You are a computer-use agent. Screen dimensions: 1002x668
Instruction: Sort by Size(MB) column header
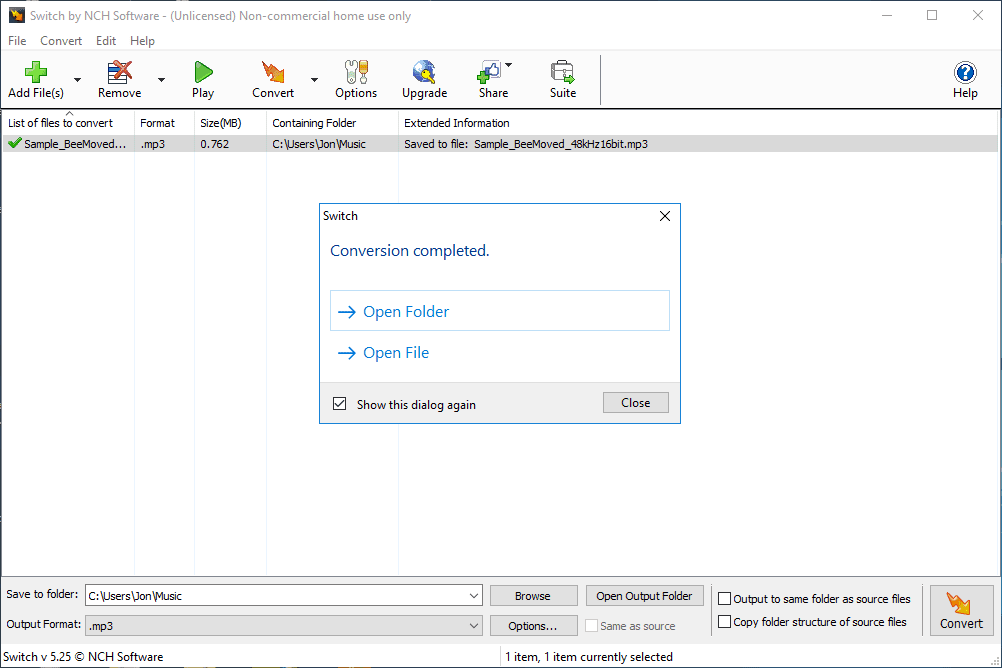221,123
